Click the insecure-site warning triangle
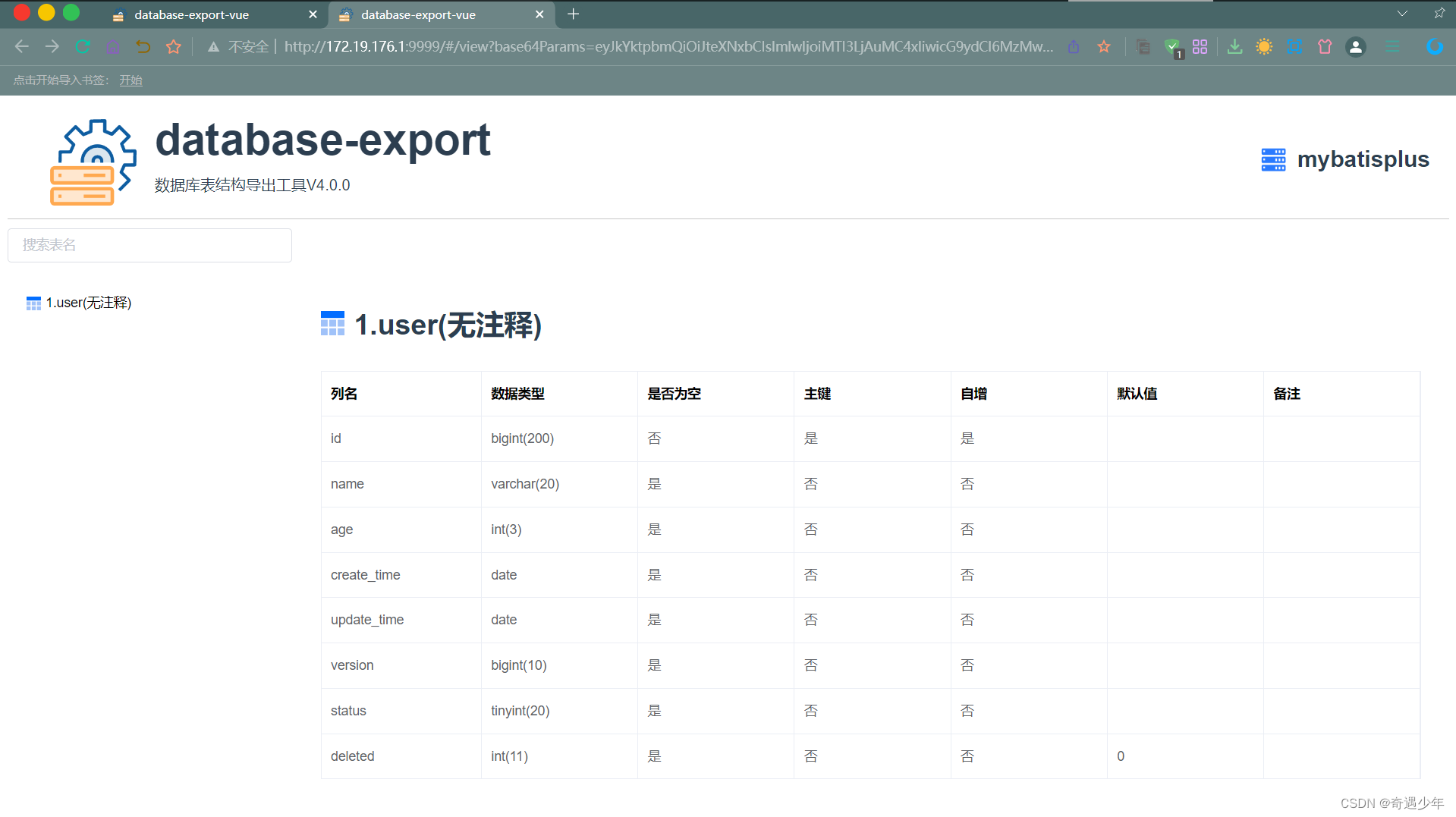 [x=214, y=47]
